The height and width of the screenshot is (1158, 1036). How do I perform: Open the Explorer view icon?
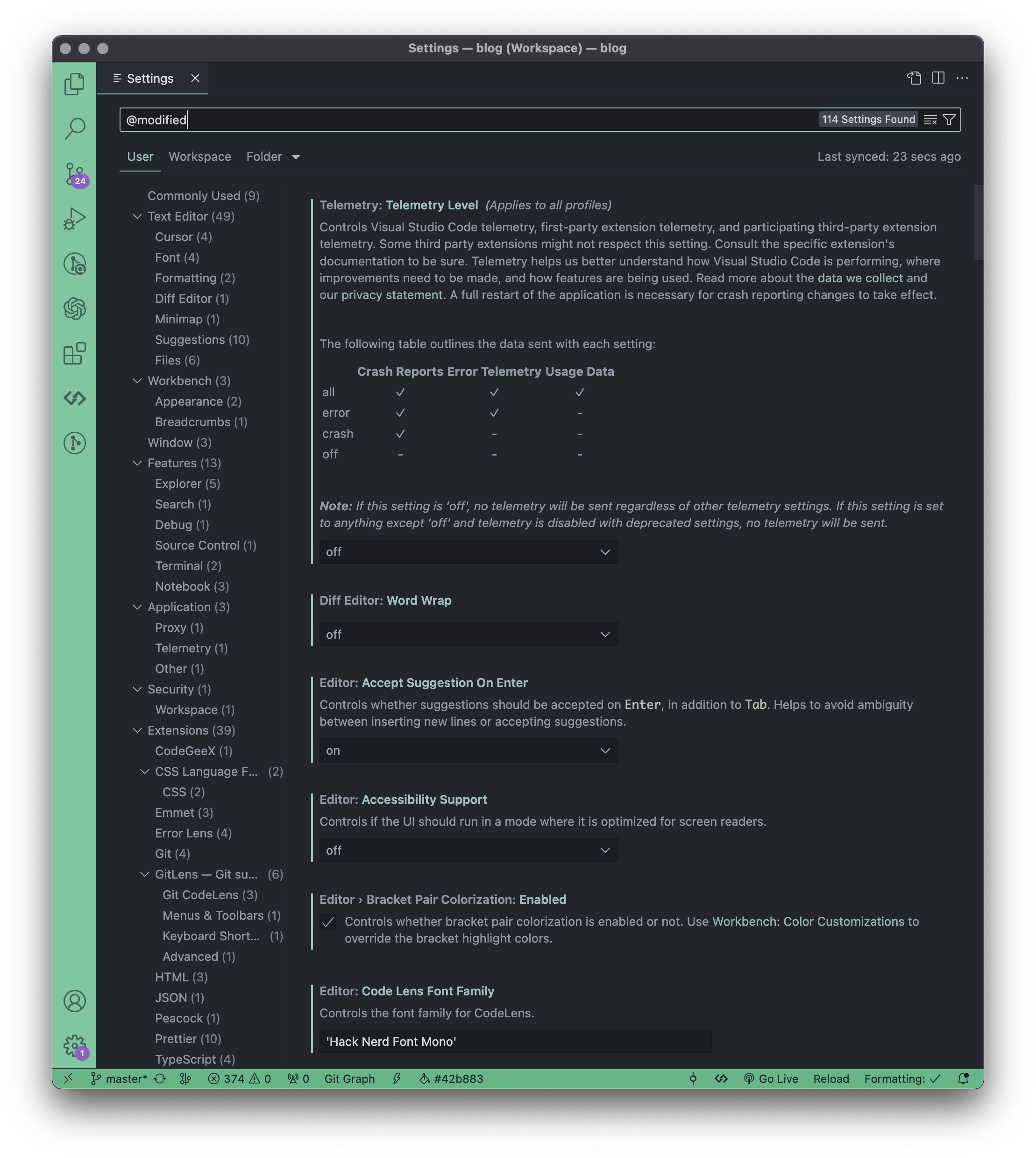pos(75,84)
